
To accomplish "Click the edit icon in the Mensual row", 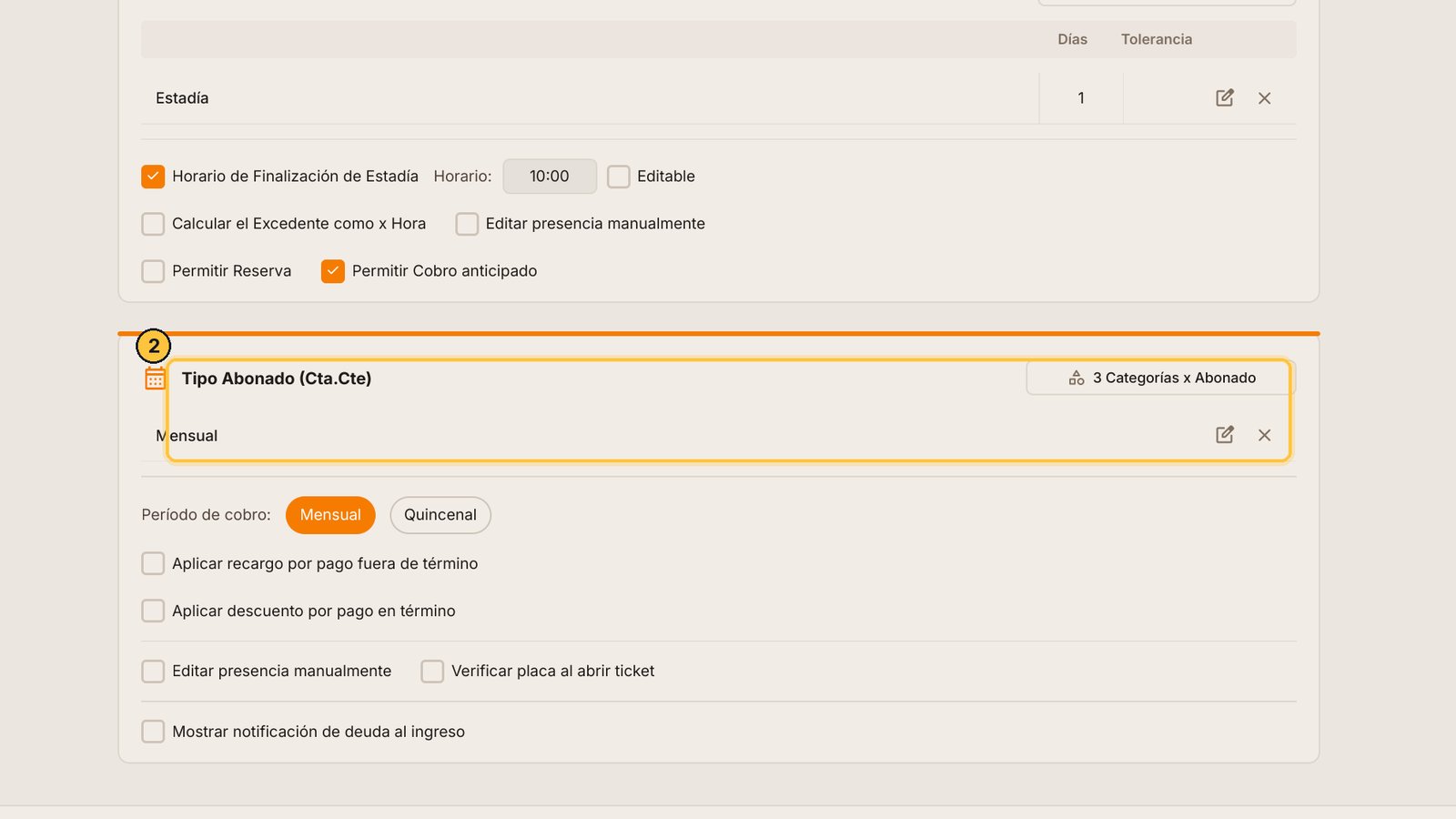I will (x=1225, y=434).
